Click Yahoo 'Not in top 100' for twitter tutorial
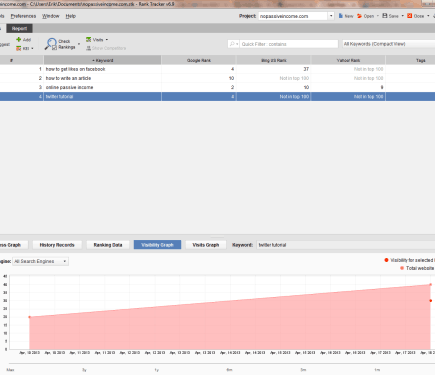Image resolution: width=435 pixels, height=375 pixels. [x=369, y=97]
